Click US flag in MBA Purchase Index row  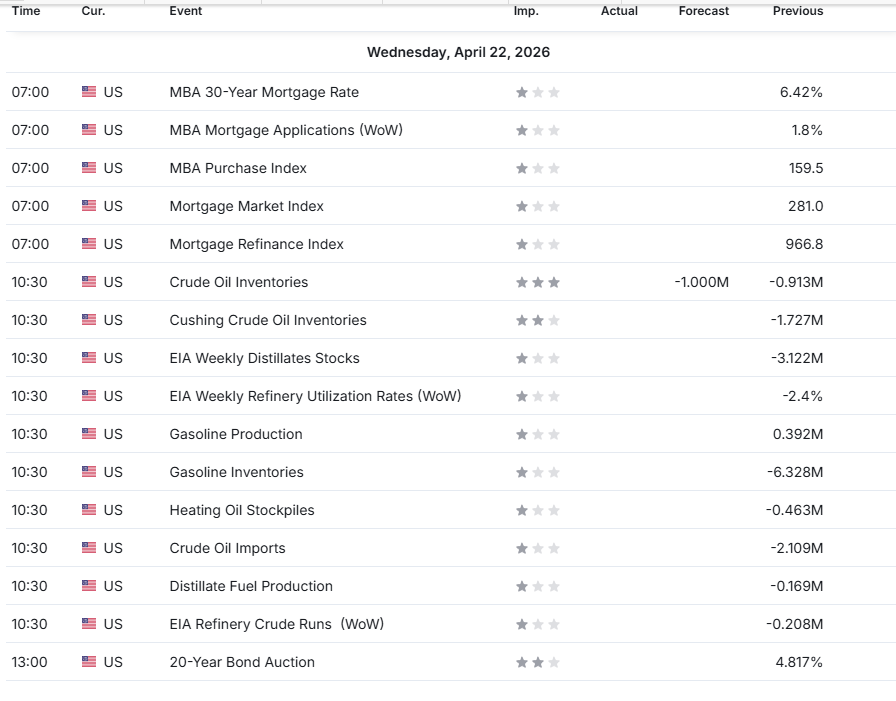(x=89, y=167)
